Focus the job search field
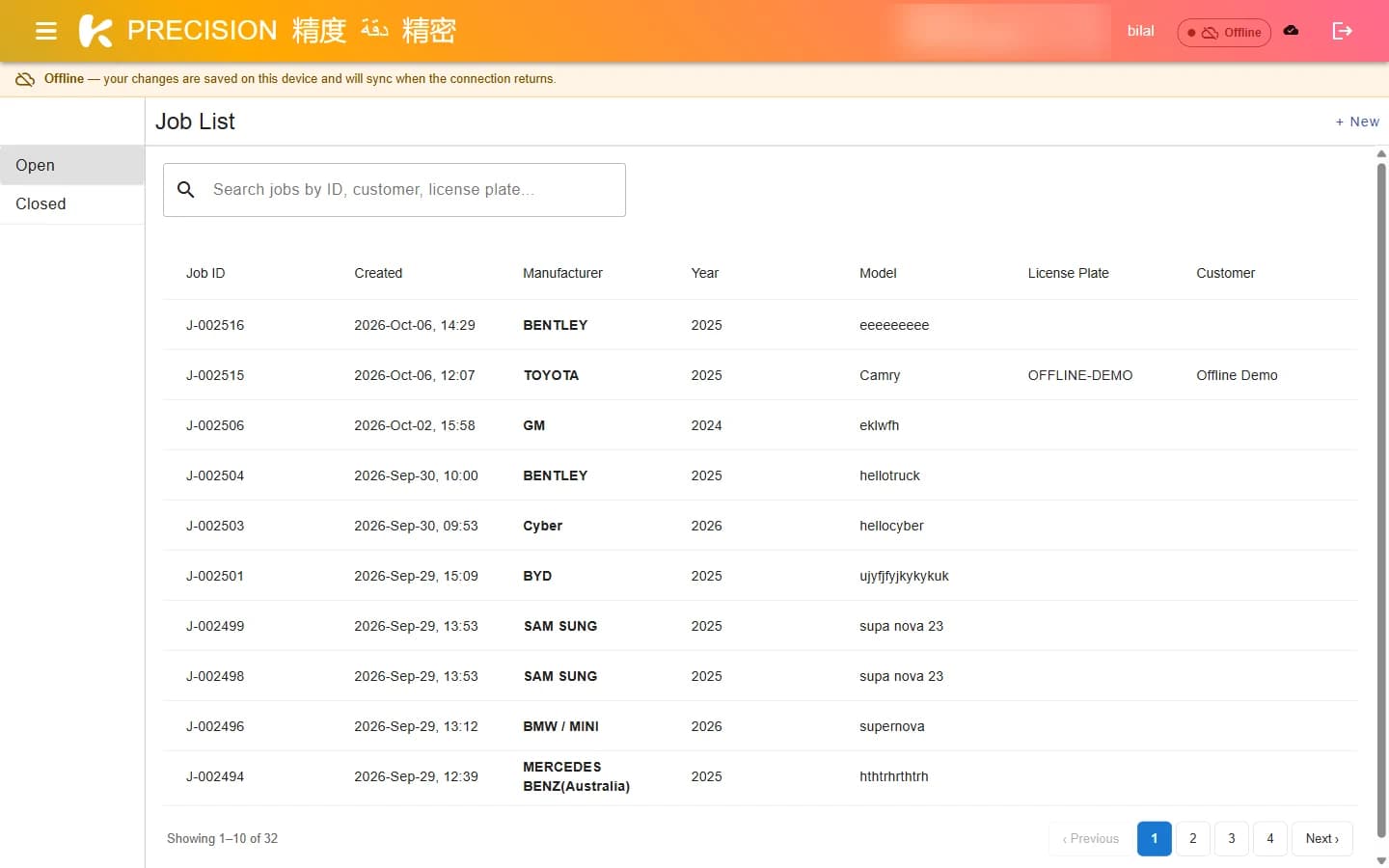1389x868 pixels. point(395,190)
